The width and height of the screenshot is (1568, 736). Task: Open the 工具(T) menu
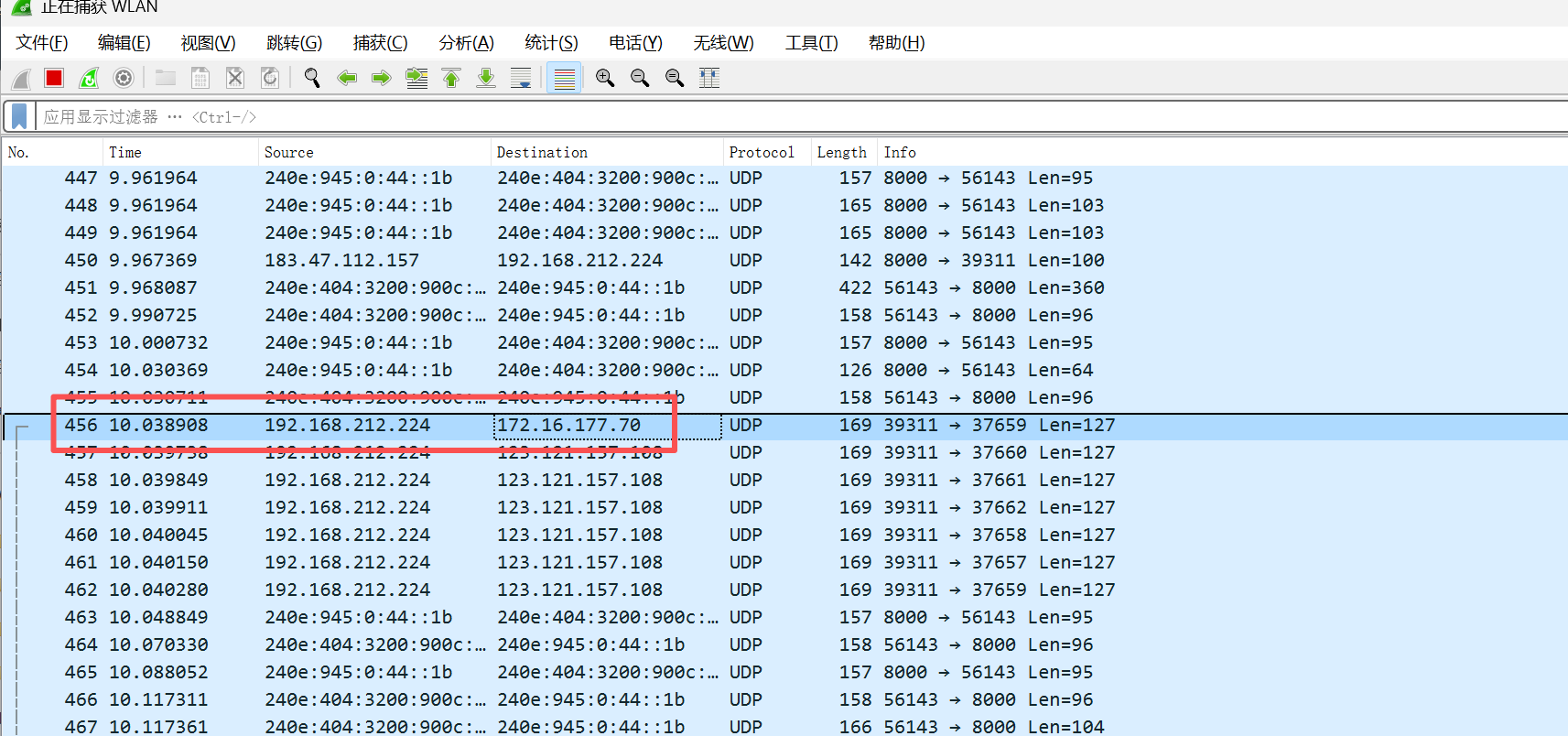tap(812, 43)
